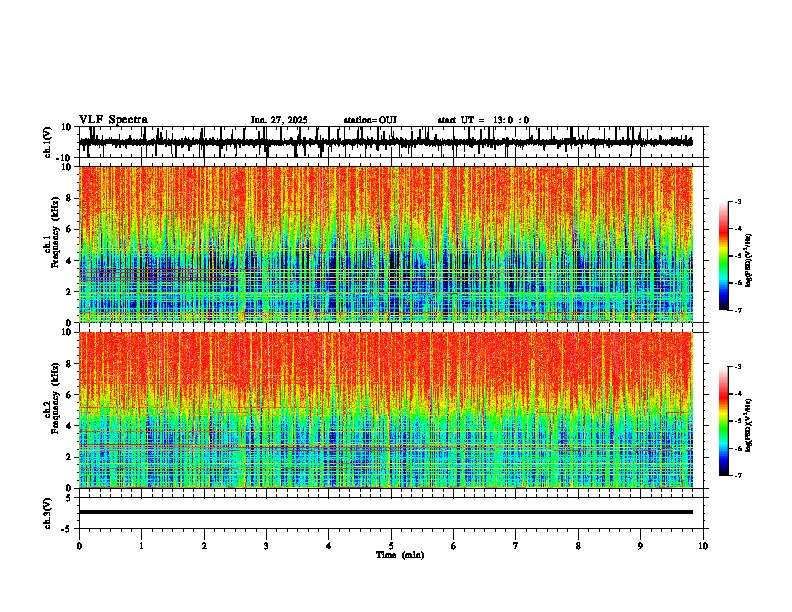Click the "Time (min)" axis label
Image resolution: width=792 pixels, height=612 pixels.
(x=400, y=555)
